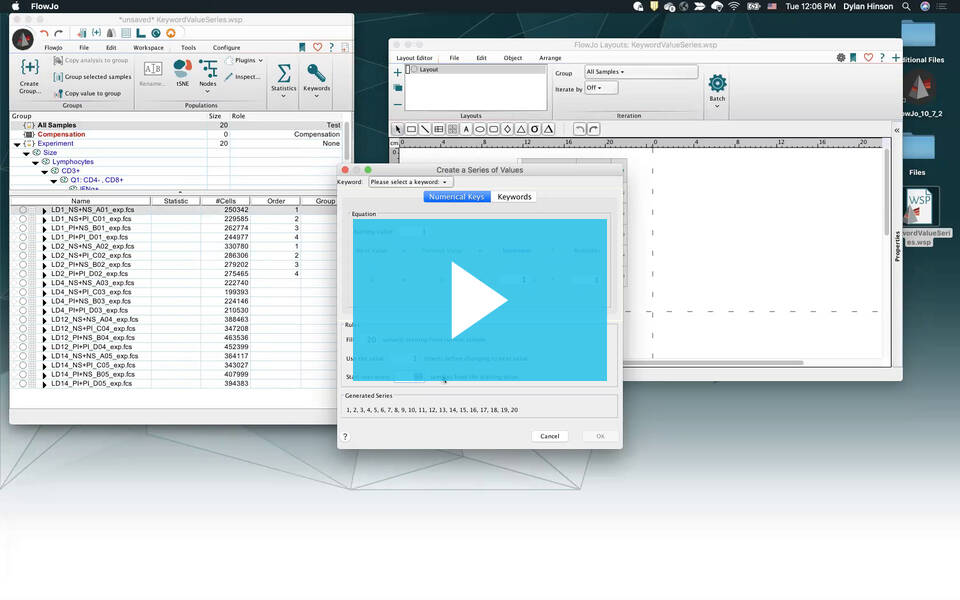Click the settings gear in the Layouts window header
The height and width of the screenshot is (600, 960).
coord(841,58)
